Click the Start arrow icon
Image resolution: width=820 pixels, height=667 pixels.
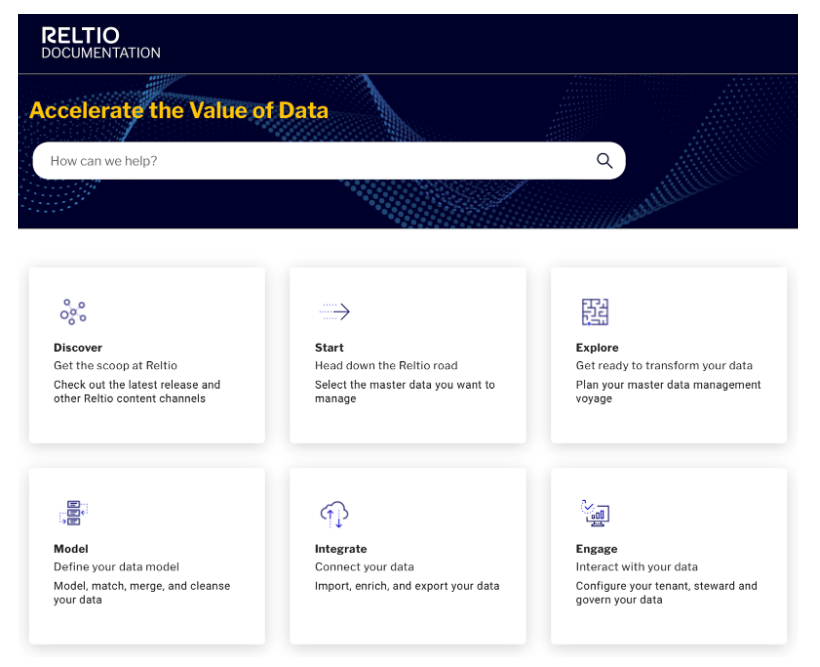click(x=334, y=312)
